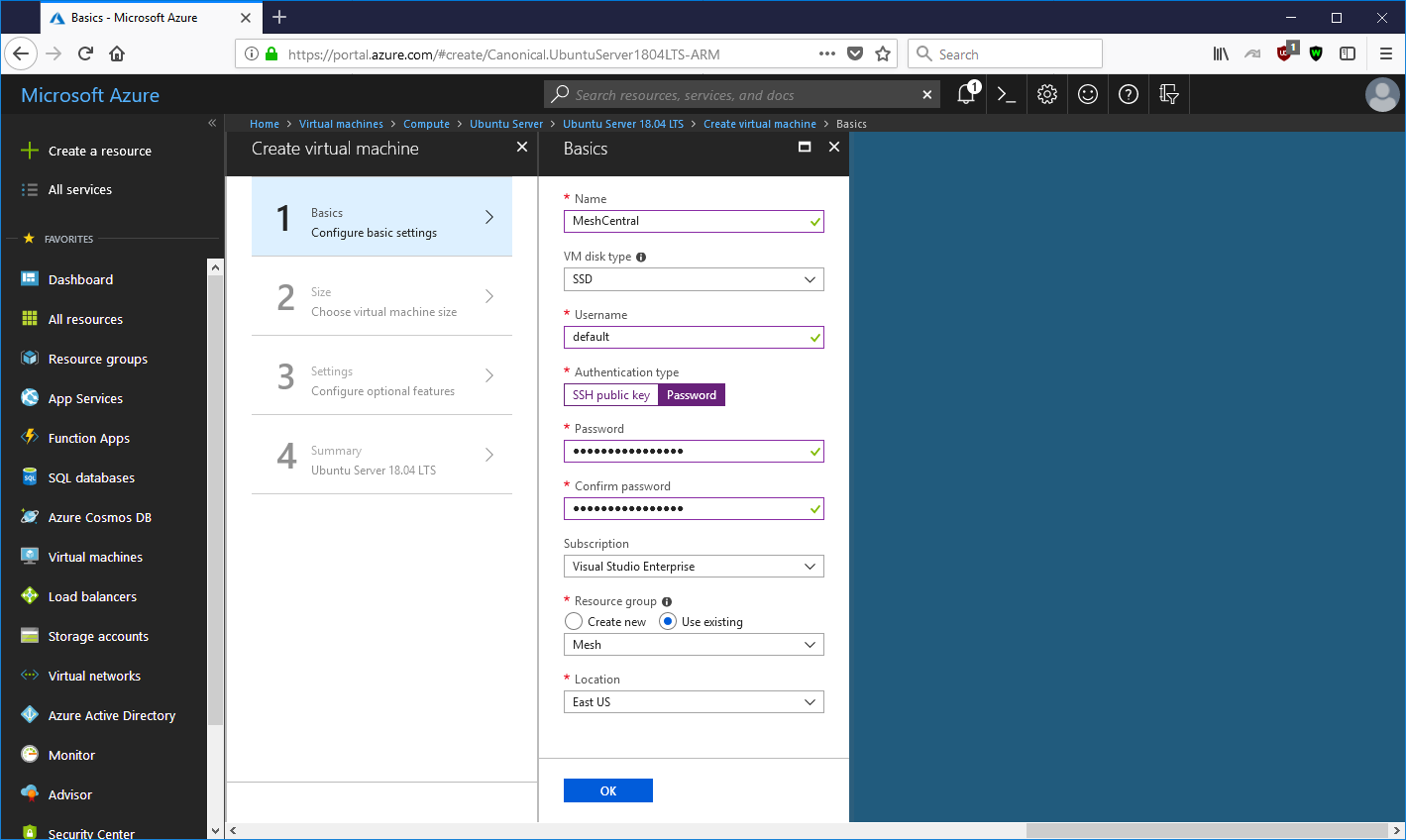Open directory and subscription filter icon
This screenshot has height=840, width=1406.
click(1169, 94)
